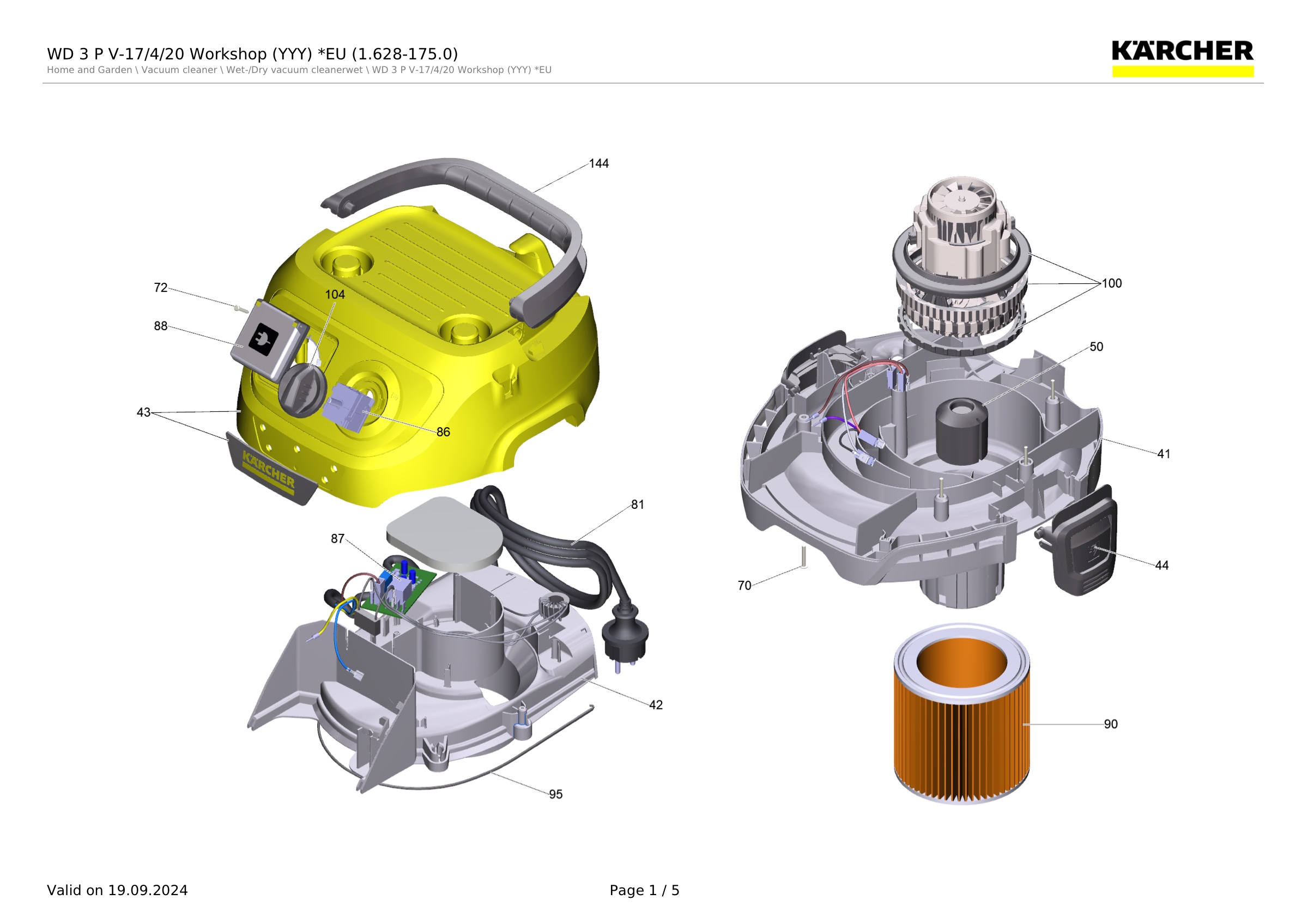Select the orange cartridge filter part
Viewport: 1308px width, 924px height.
[961, 714]
